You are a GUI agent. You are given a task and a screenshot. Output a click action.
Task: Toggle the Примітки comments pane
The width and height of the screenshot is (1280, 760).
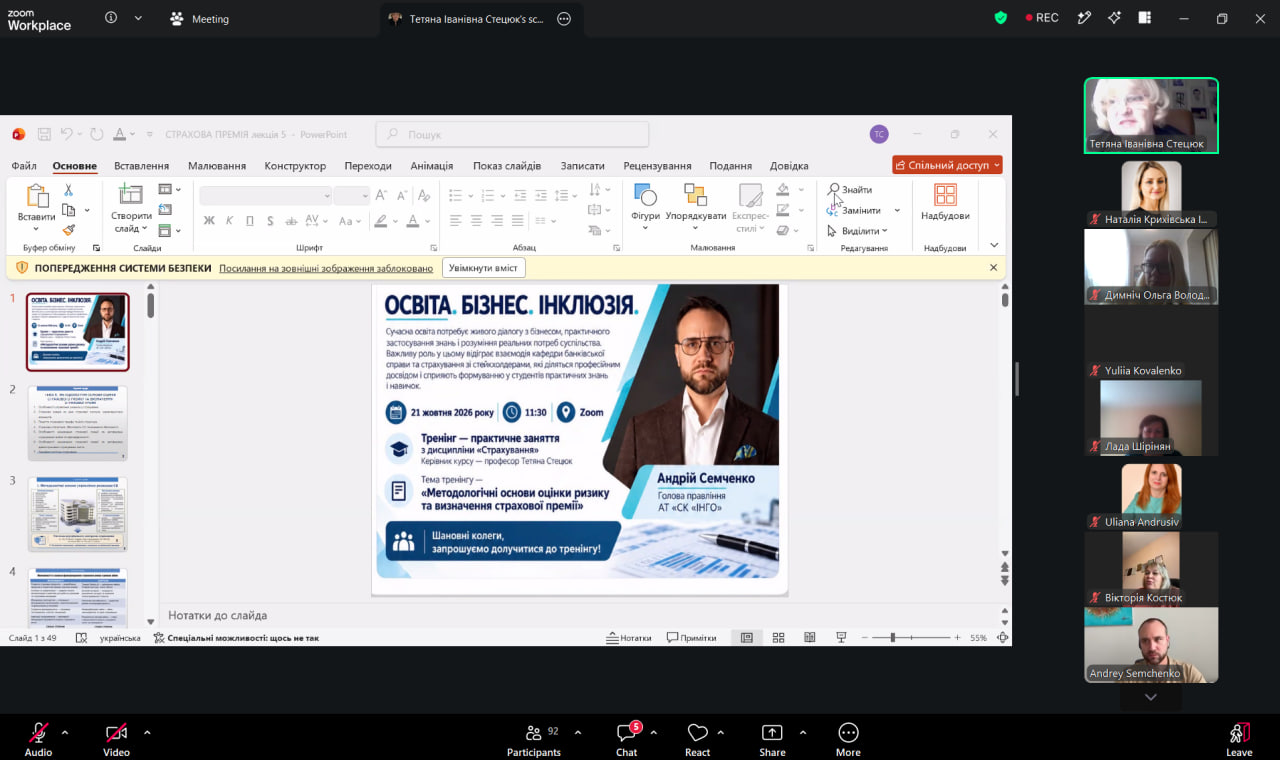point(692,637)
